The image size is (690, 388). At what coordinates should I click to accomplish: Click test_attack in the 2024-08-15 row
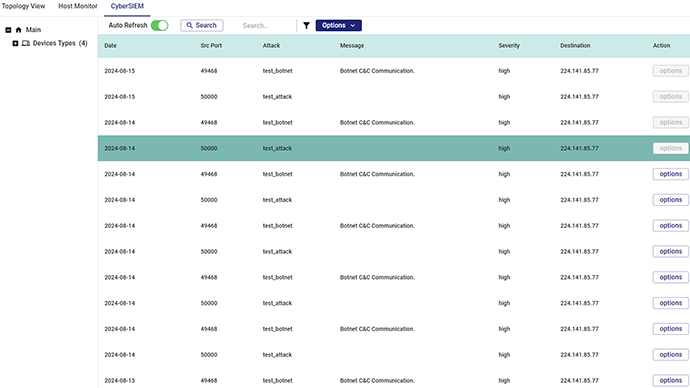277,97
